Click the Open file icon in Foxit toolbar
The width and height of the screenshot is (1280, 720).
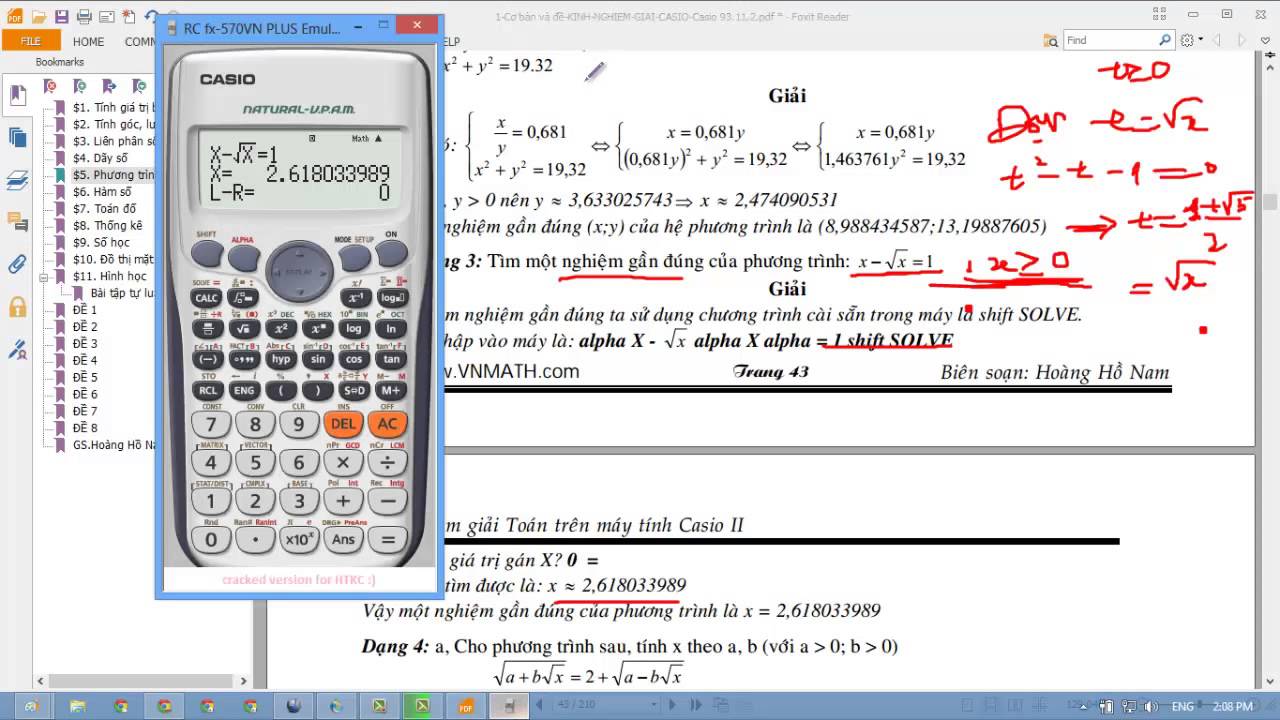(38, 16)
